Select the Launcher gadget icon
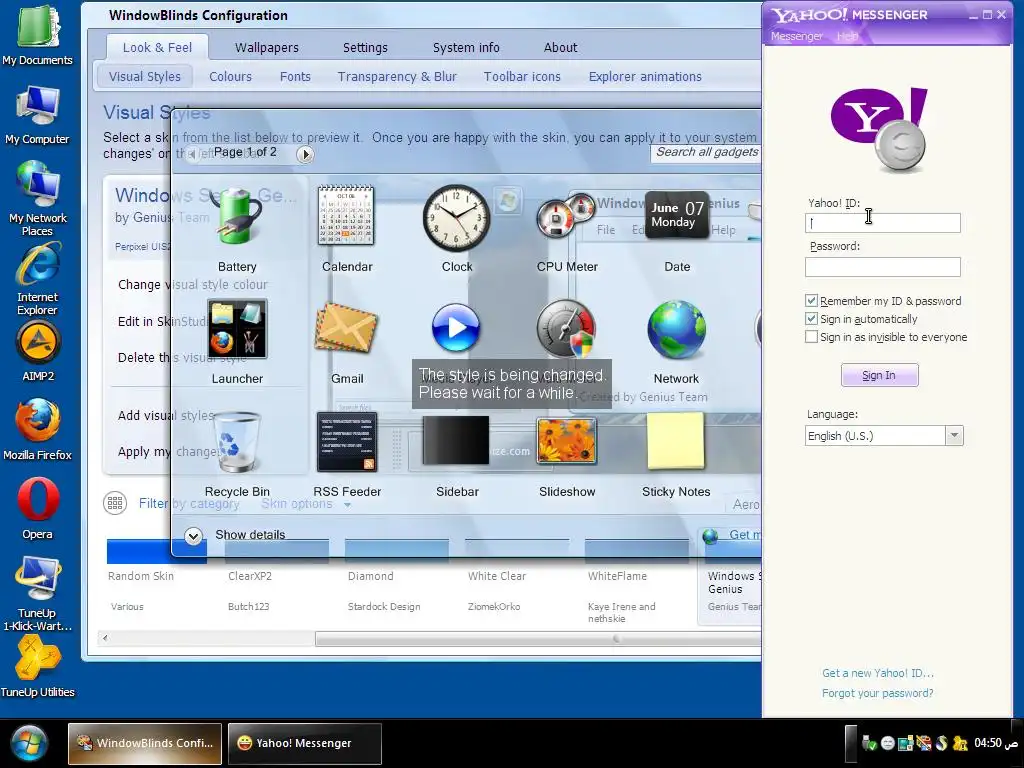The height and width of the screenshot is (768, 1024). click(x=237, y=329)
